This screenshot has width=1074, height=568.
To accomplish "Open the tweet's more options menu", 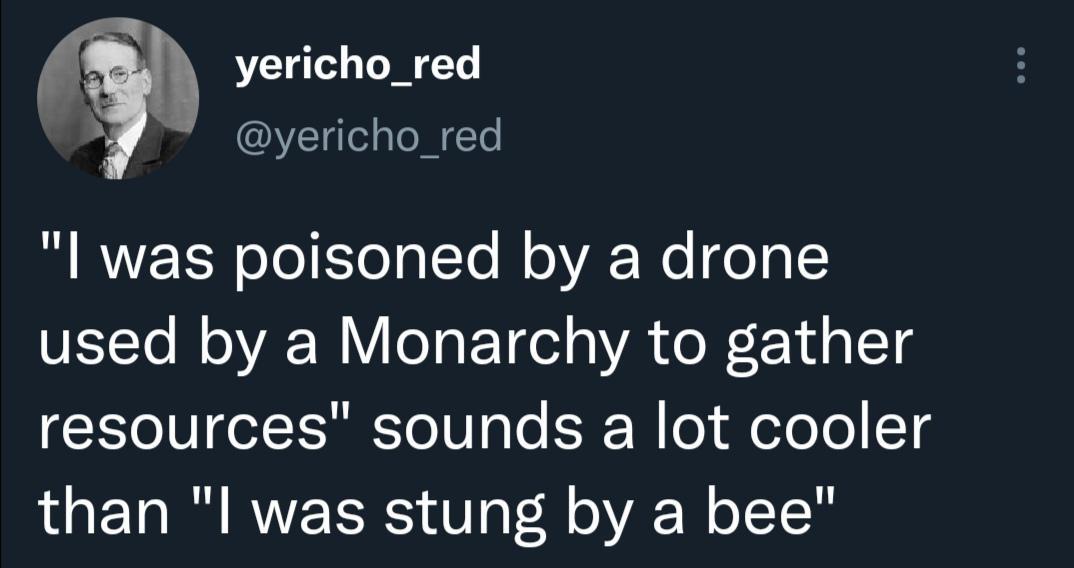I will coord(1020,67).
